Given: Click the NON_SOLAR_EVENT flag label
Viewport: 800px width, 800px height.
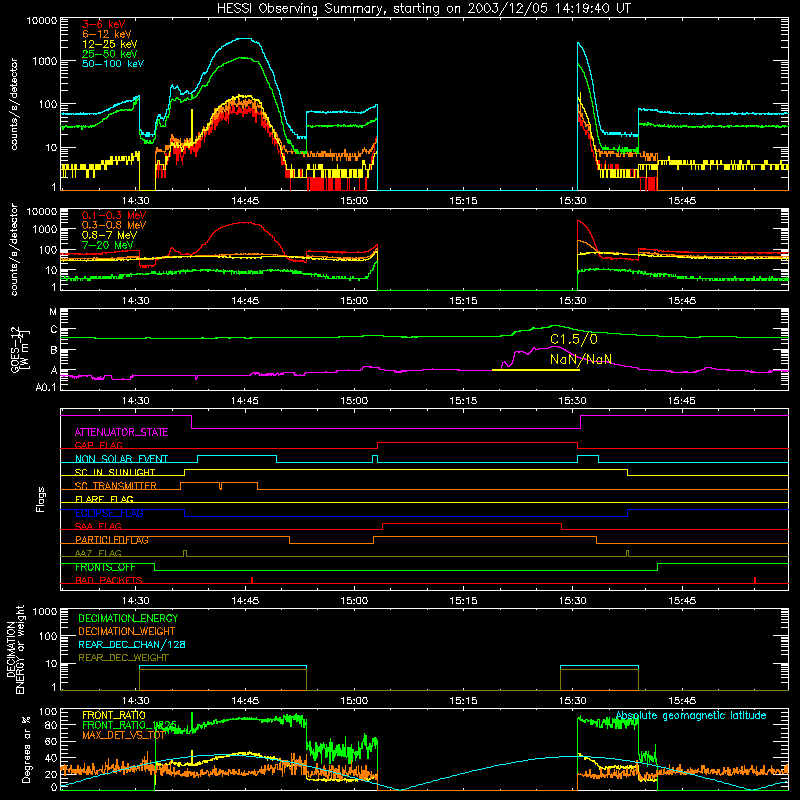Looking at the screenshot, I should coord(121,459).
